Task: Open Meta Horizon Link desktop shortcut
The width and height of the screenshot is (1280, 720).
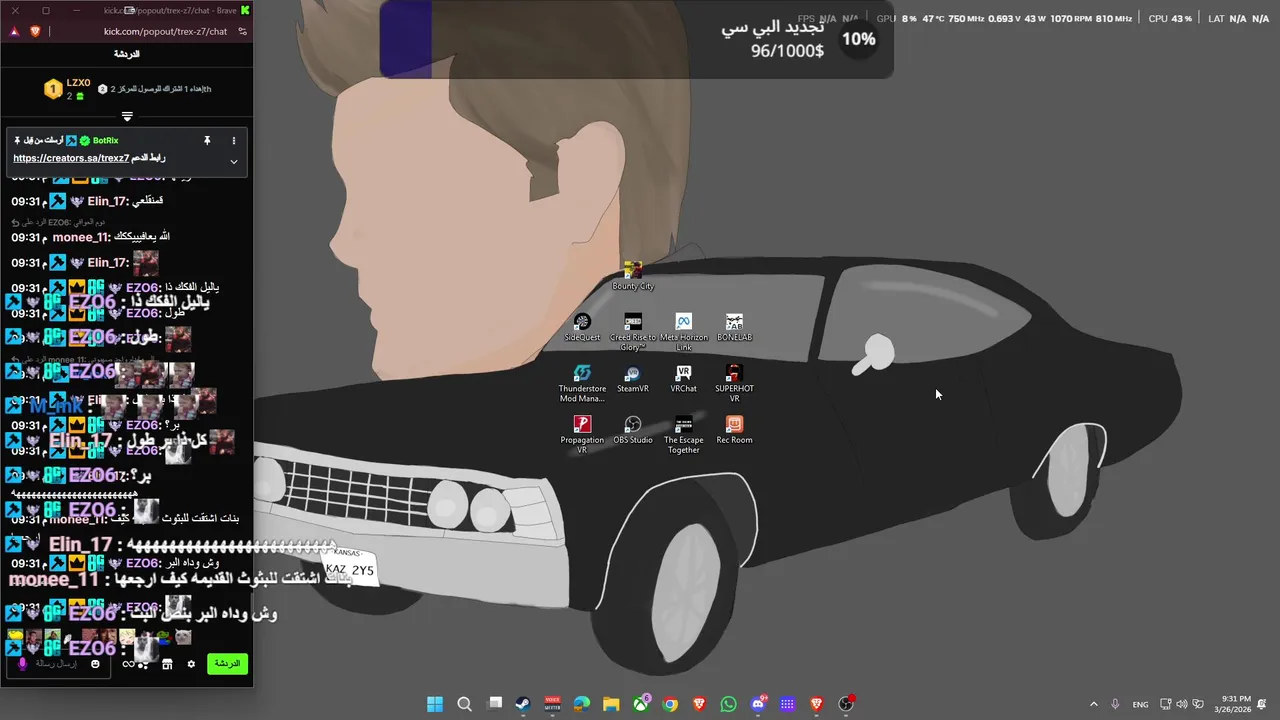Action: 684,332
